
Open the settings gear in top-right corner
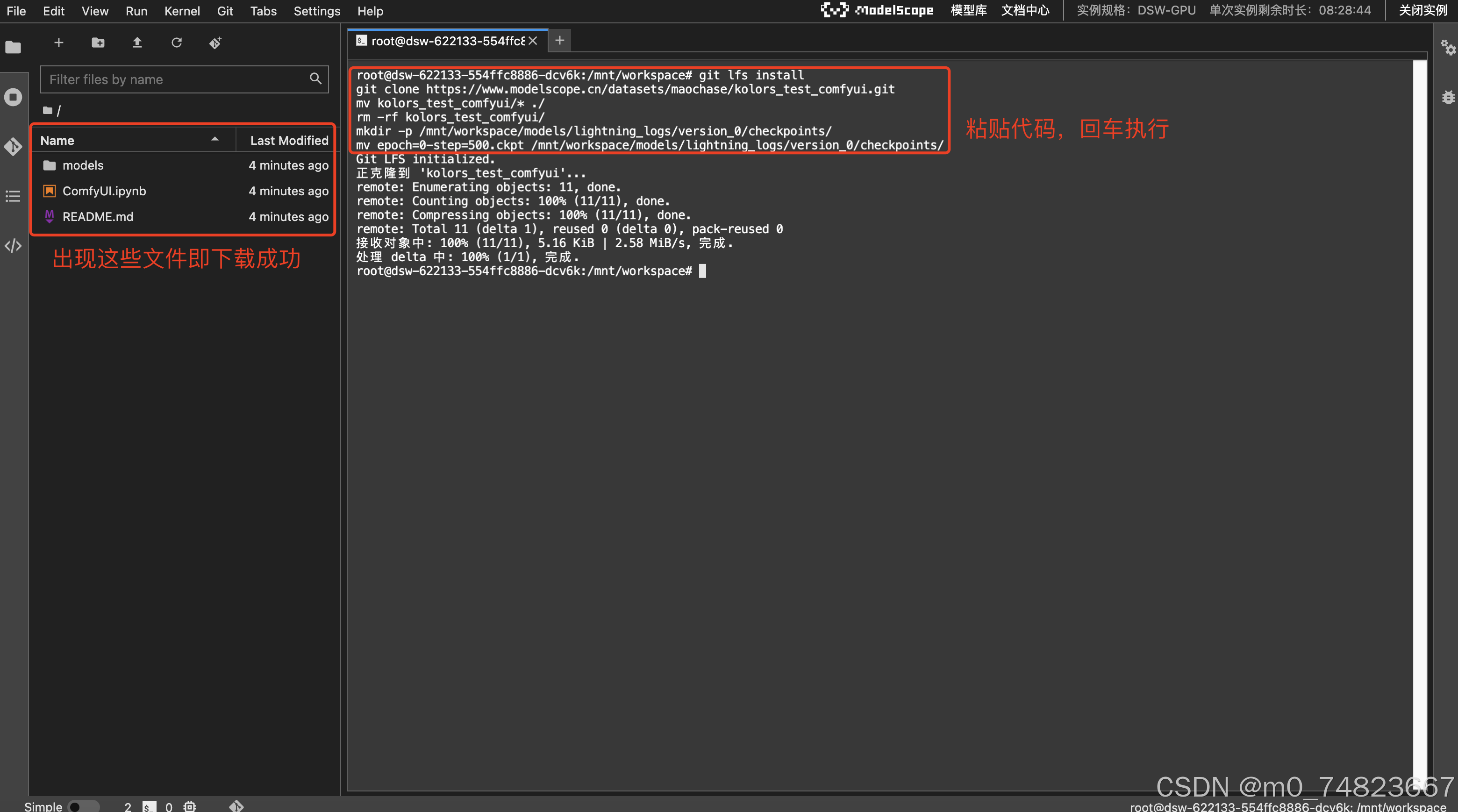1449,48
